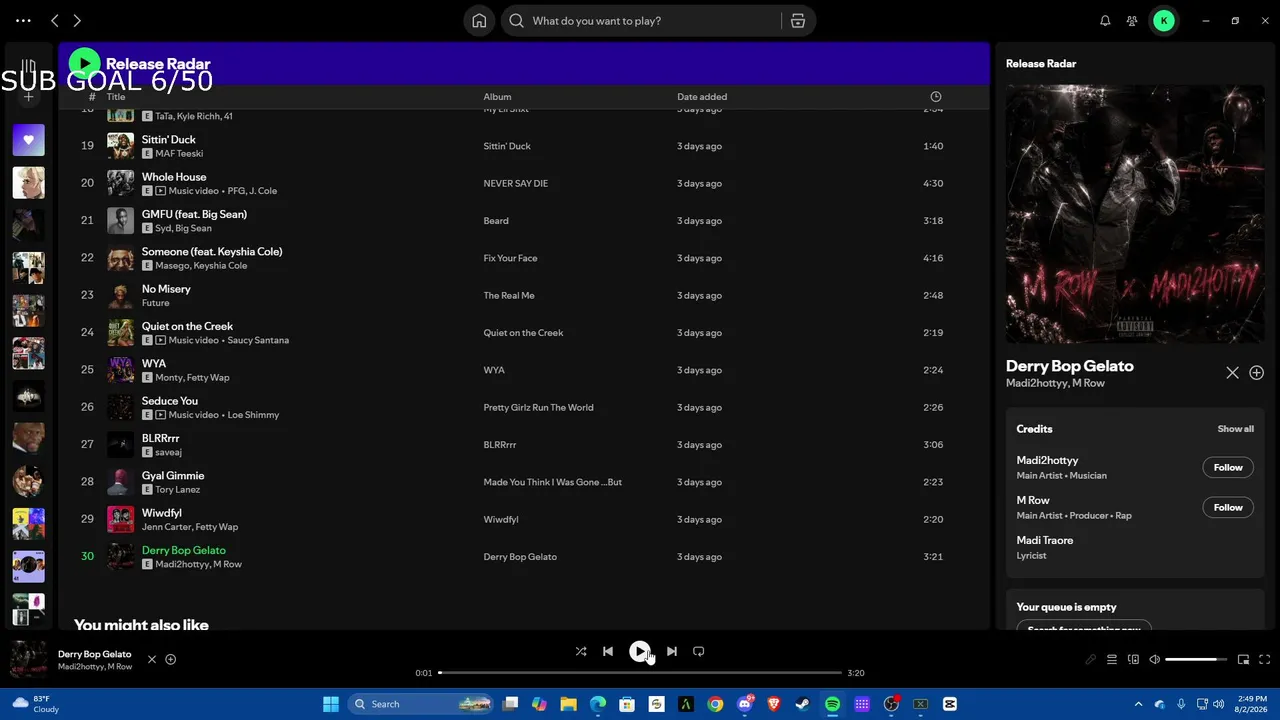Sort by the Title column header

click(116, 97)
